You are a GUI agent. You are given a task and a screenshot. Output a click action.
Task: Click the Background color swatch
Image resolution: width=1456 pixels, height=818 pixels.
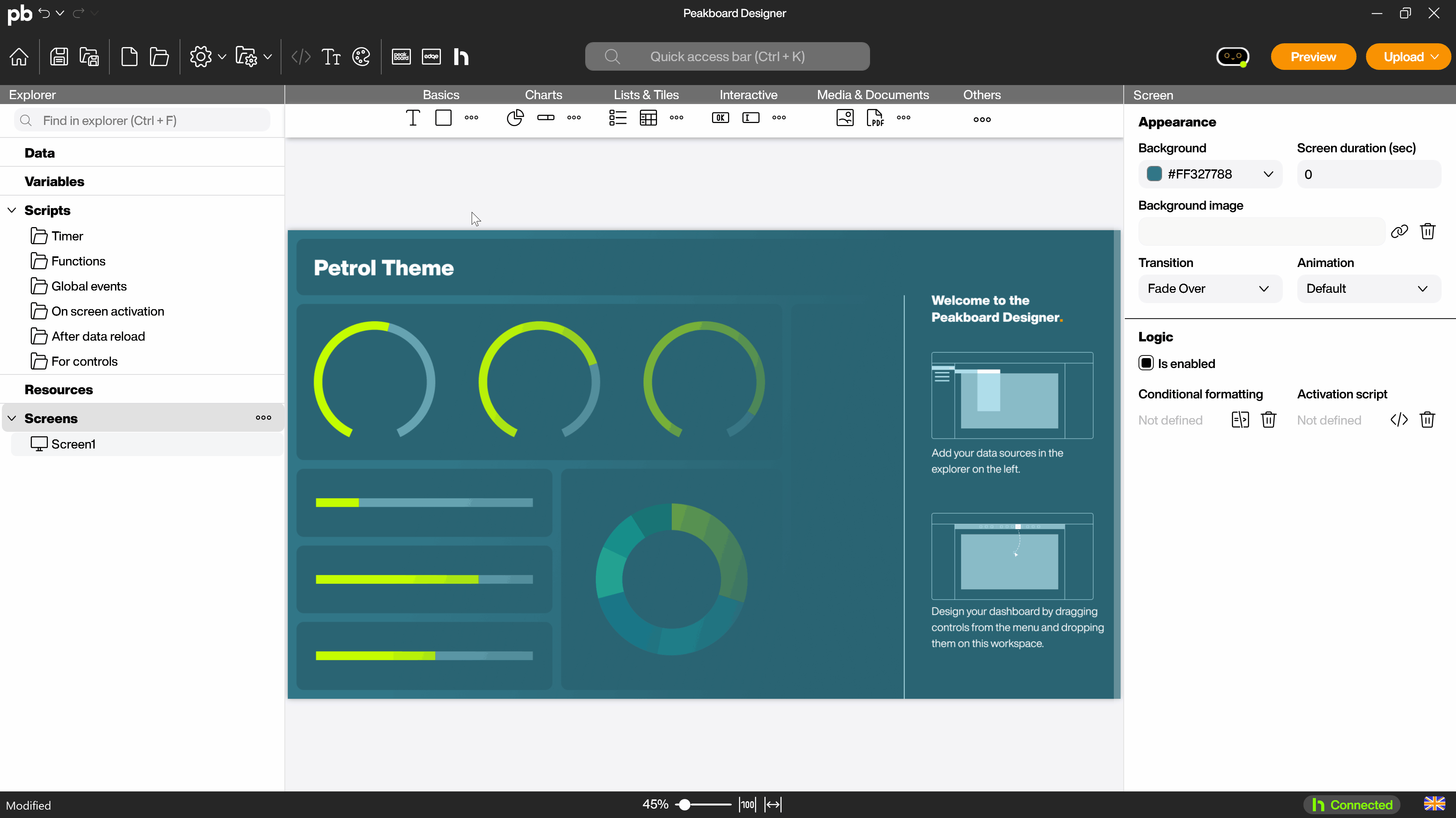(x=1154, y=174)
